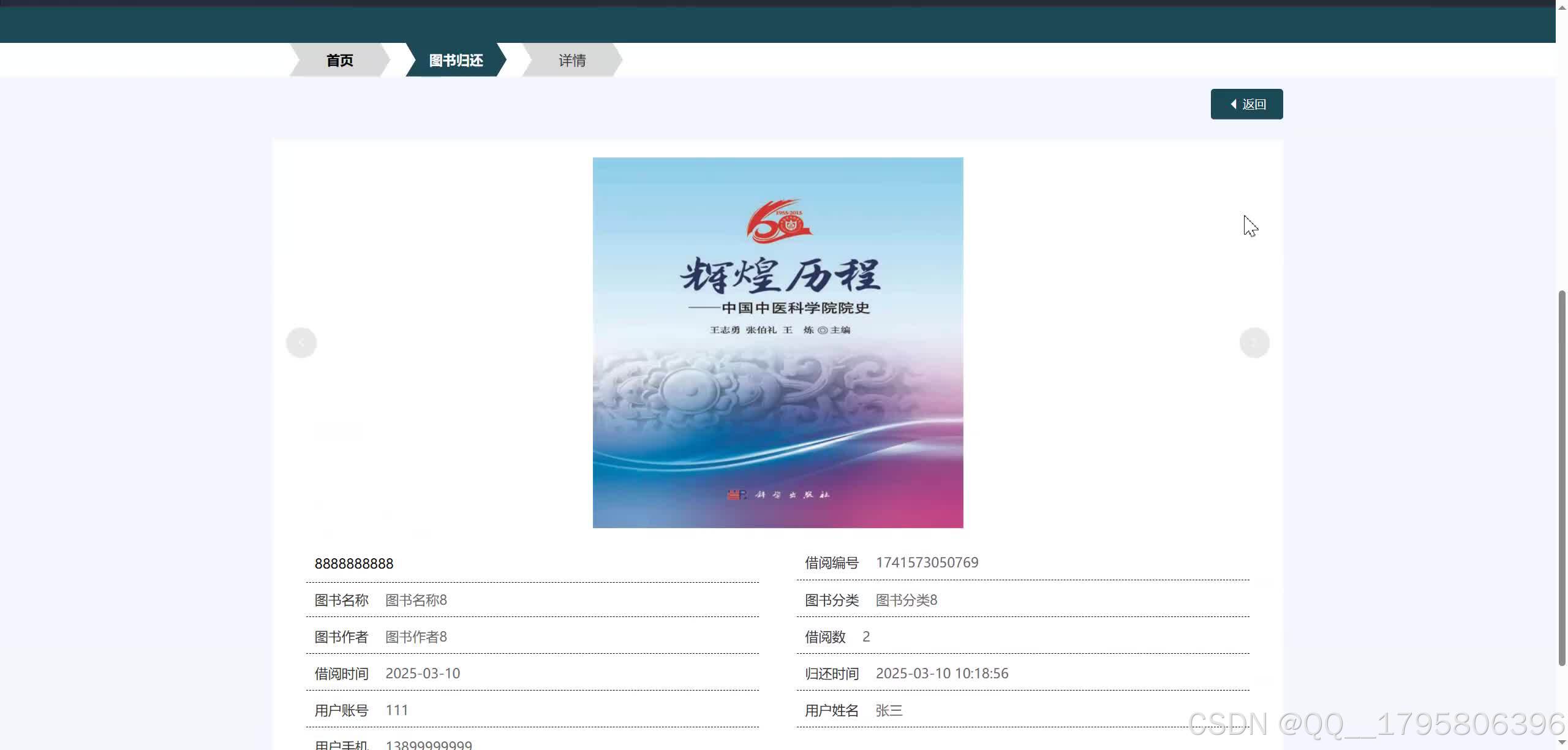Open the 图书归还 breadcrumb section
1568x750 pixels.
[x=454, y=59]
